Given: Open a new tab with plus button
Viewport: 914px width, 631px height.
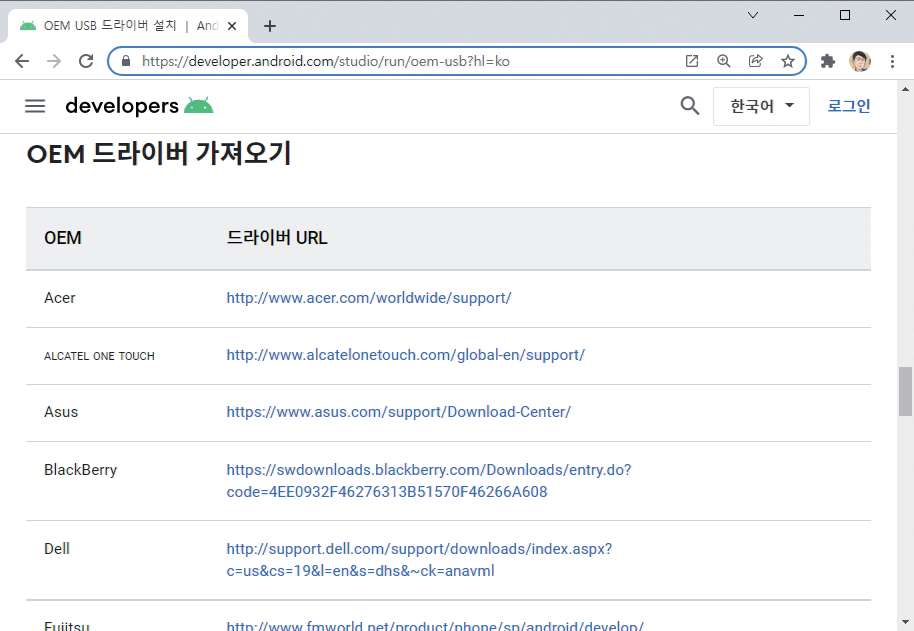Looking at the screenshot, I should pos(269,26).
